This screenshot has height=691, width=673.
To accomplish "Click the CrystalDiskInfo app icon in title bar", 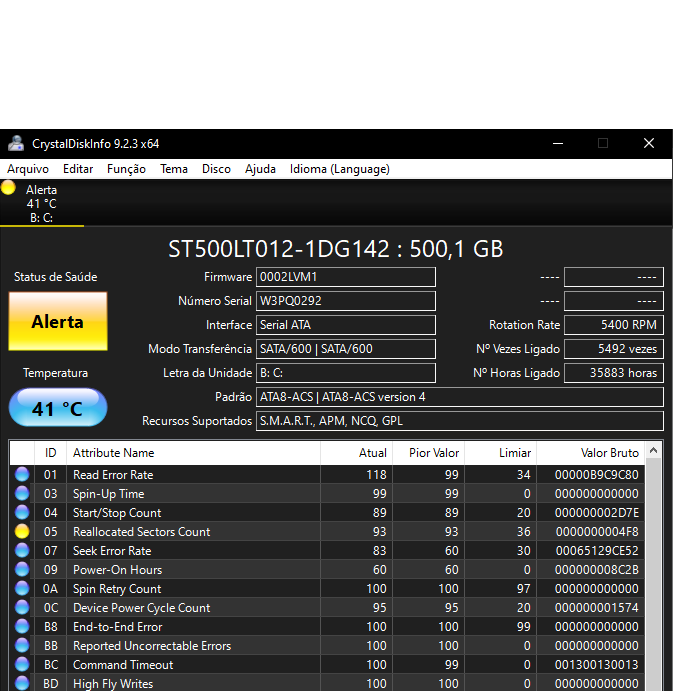I will coord(16,144).
